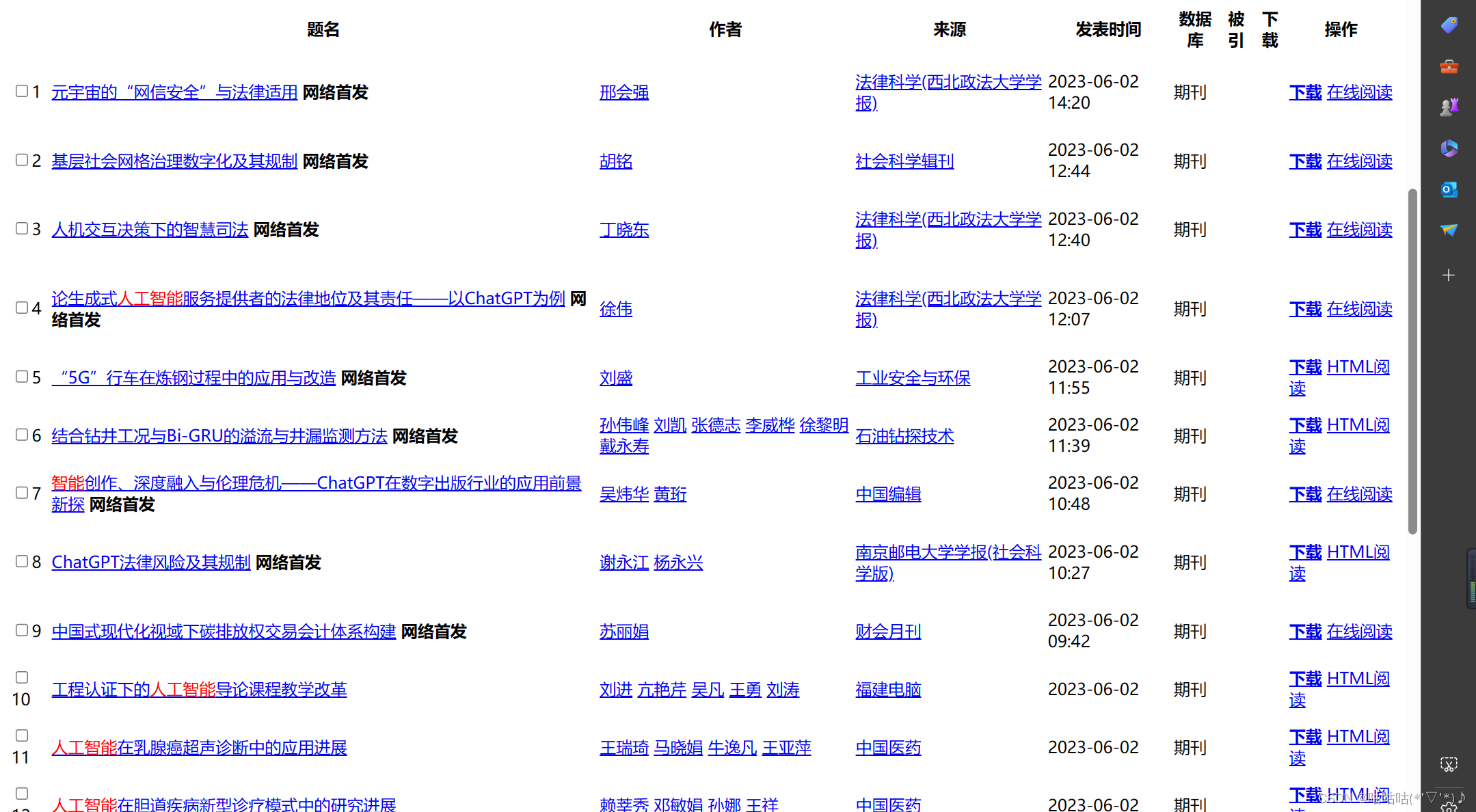The width and height of the screenshot is (1476, 812).
Task: Open the Shopping sidebar panel
Action: click(1449, 25)
